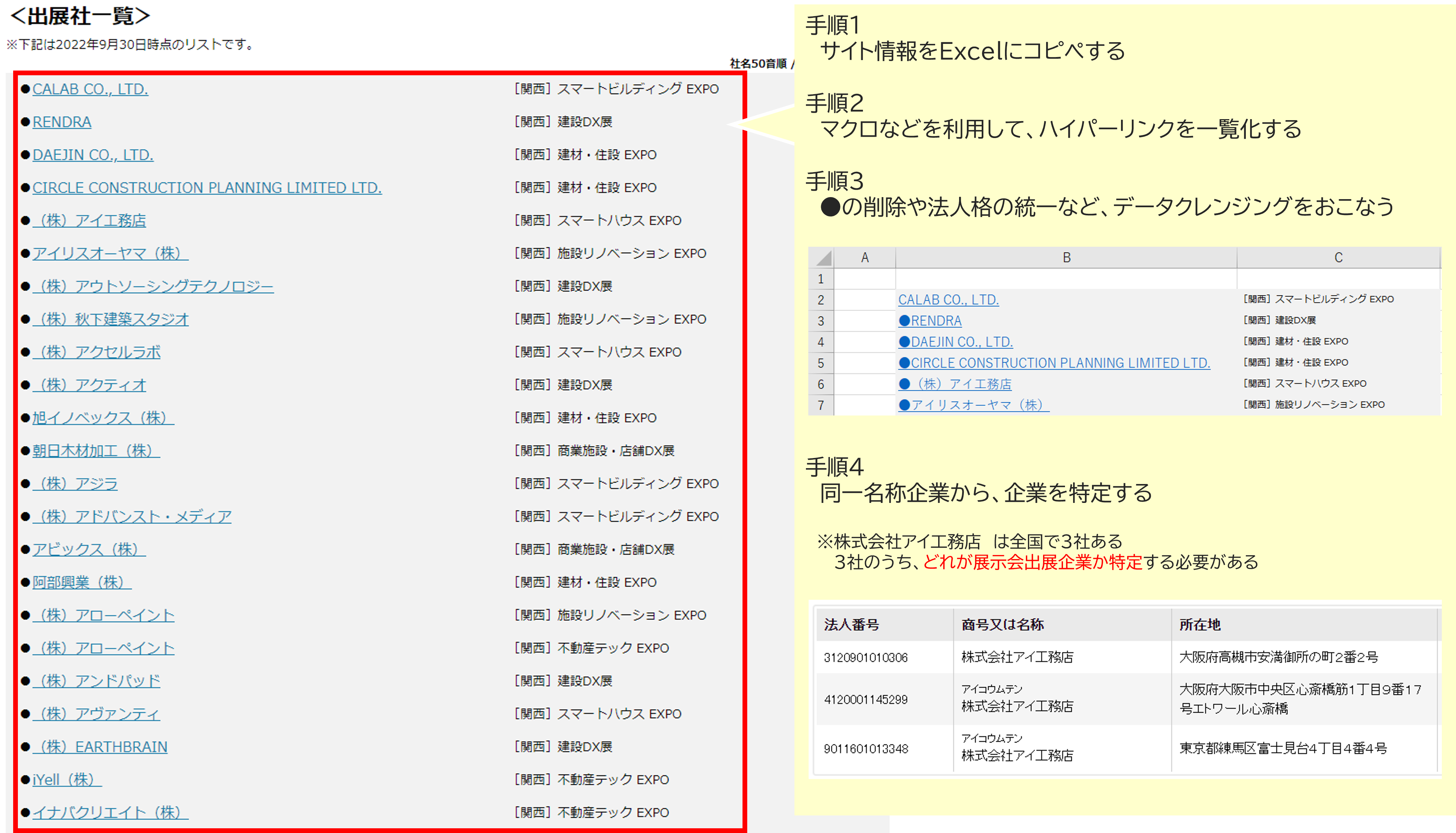
Task: Open (株)アローペイント link in 施設リノベーション EXPO row
Action: point(104,615)
